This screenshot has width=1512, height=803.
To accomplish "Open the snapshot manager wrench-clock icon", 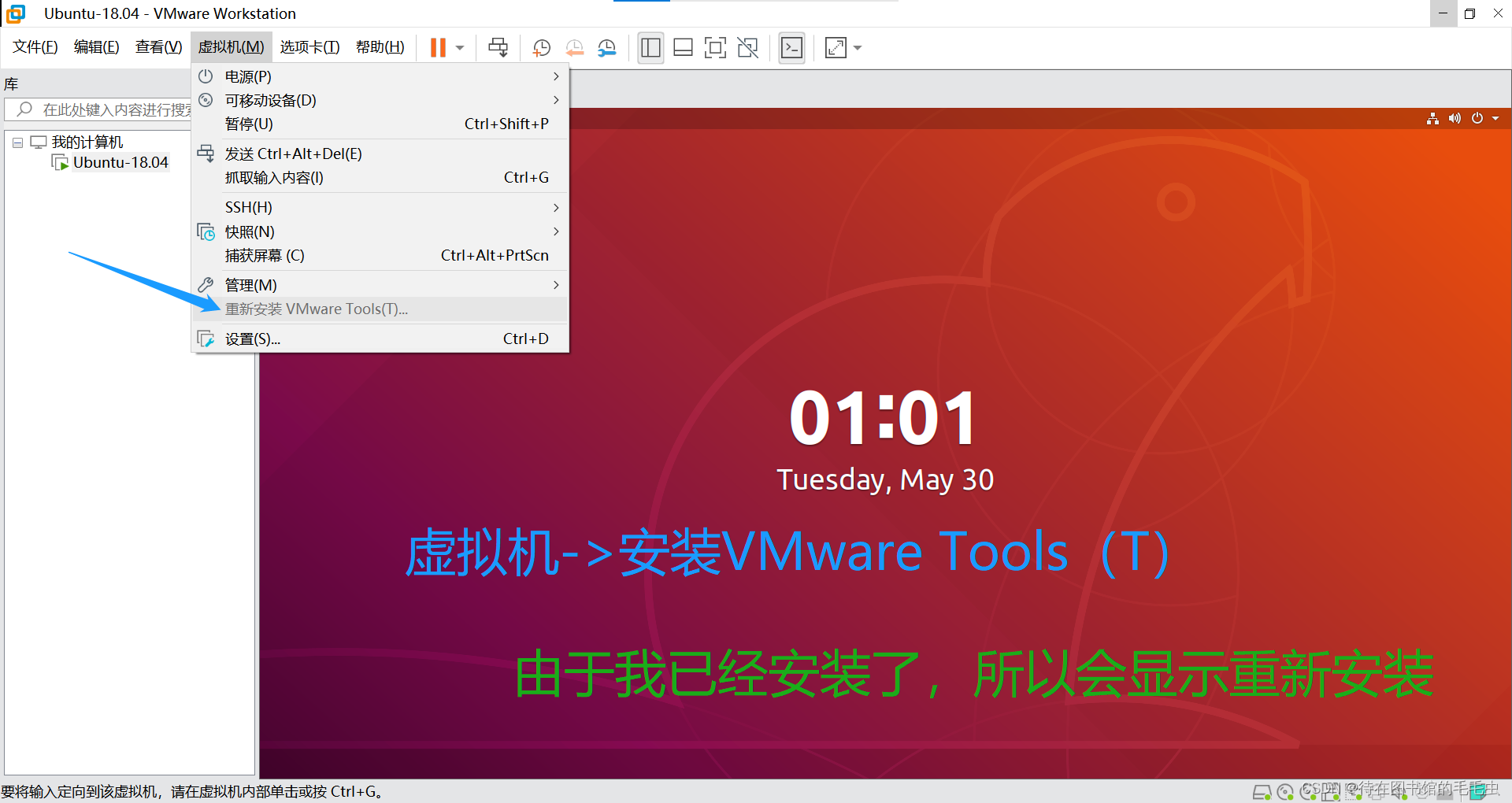I will click(x=607, y=47).
